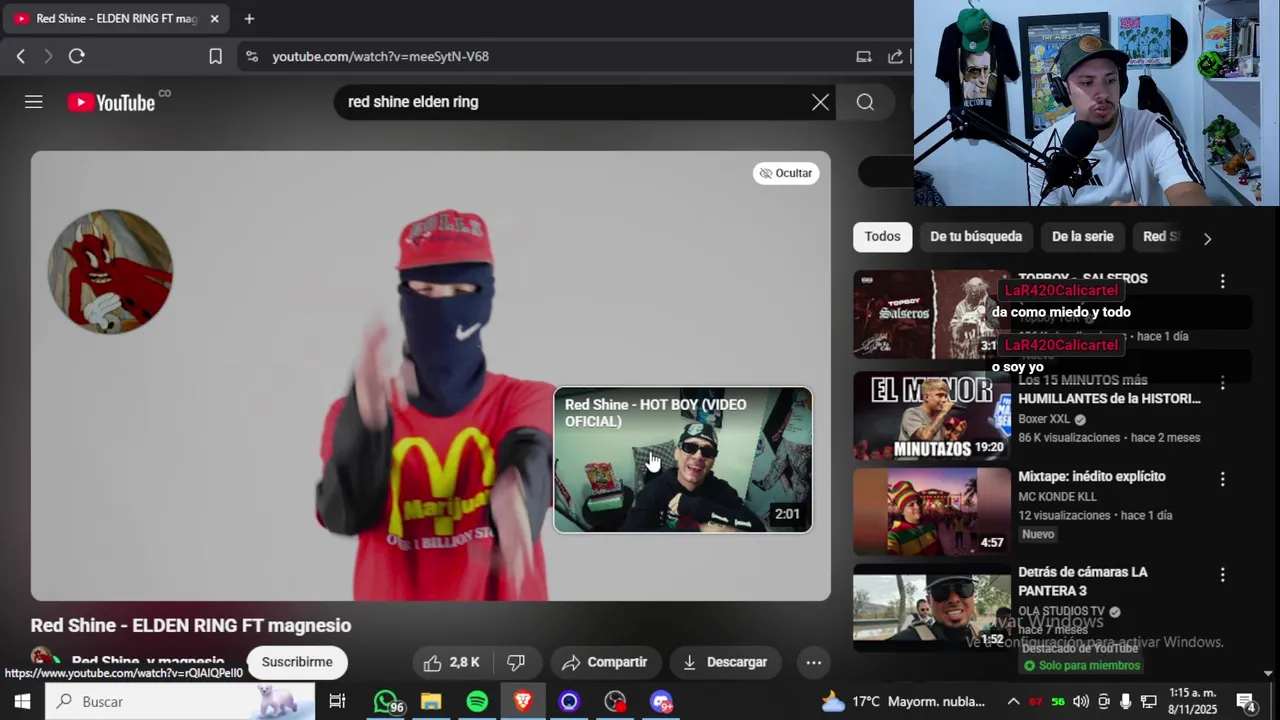
Task: Open WhatsApp from the taskbar
Action: (x=385, y=702)
